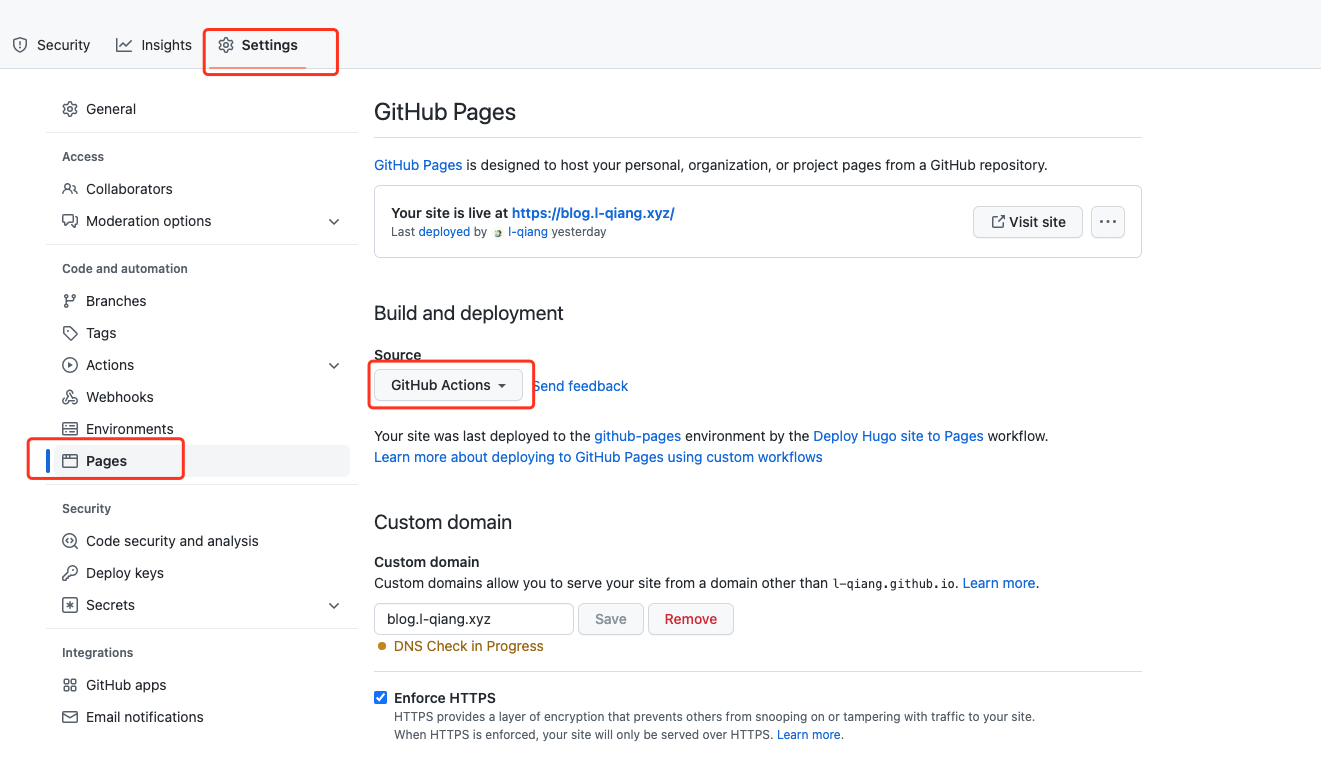This screenshot has height=773, width=1321.
Task: Switch to the Insights tab
Action: tap(154, 45)
